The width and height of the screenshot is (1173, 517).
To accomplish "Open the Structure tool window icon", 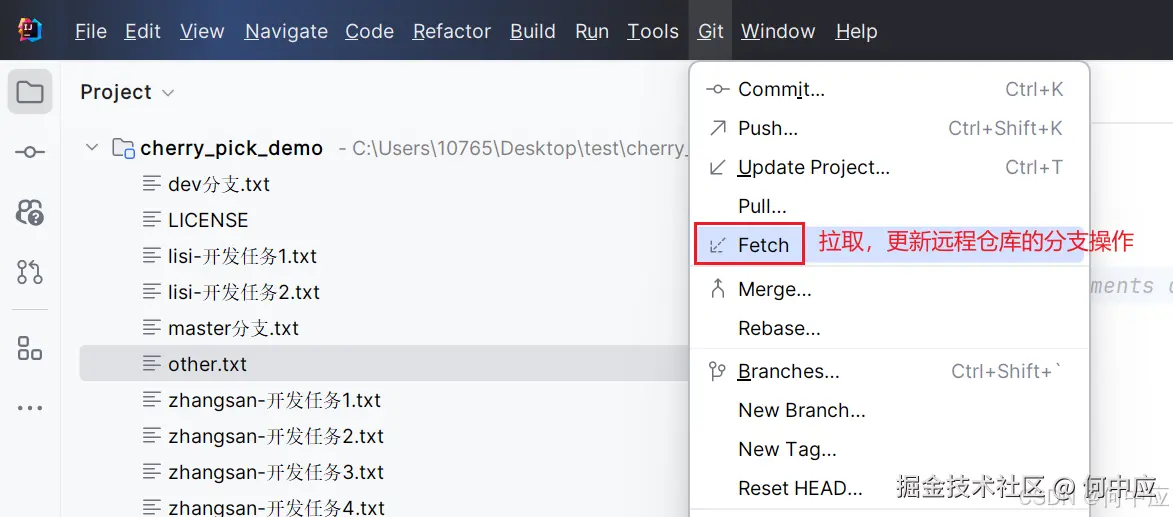I will 30,348.
